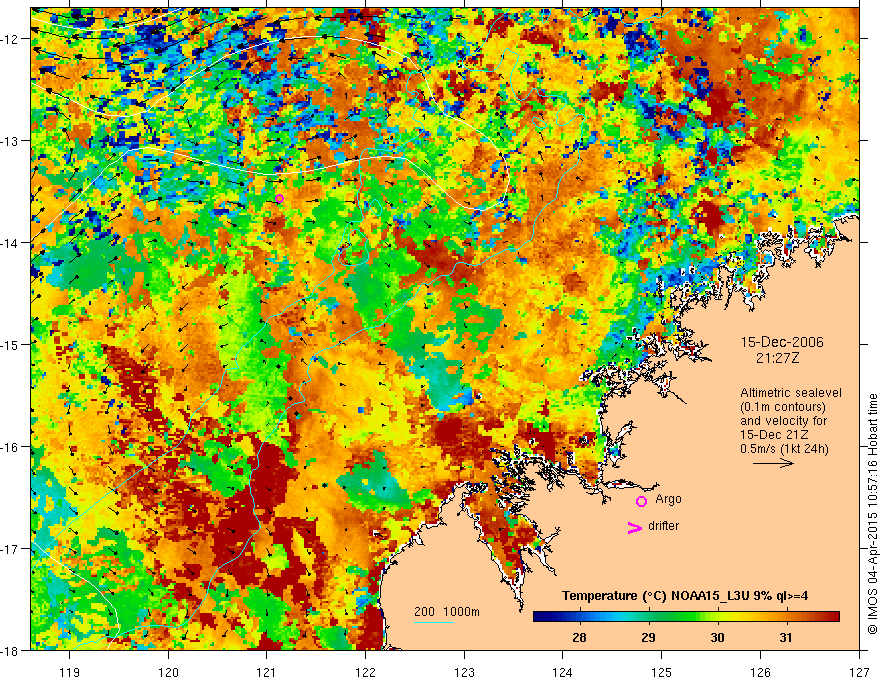Click the 29 value on the temperature scale
Image resolution: width=880 pixels, height=680 pixels.
tap(648, 637)
